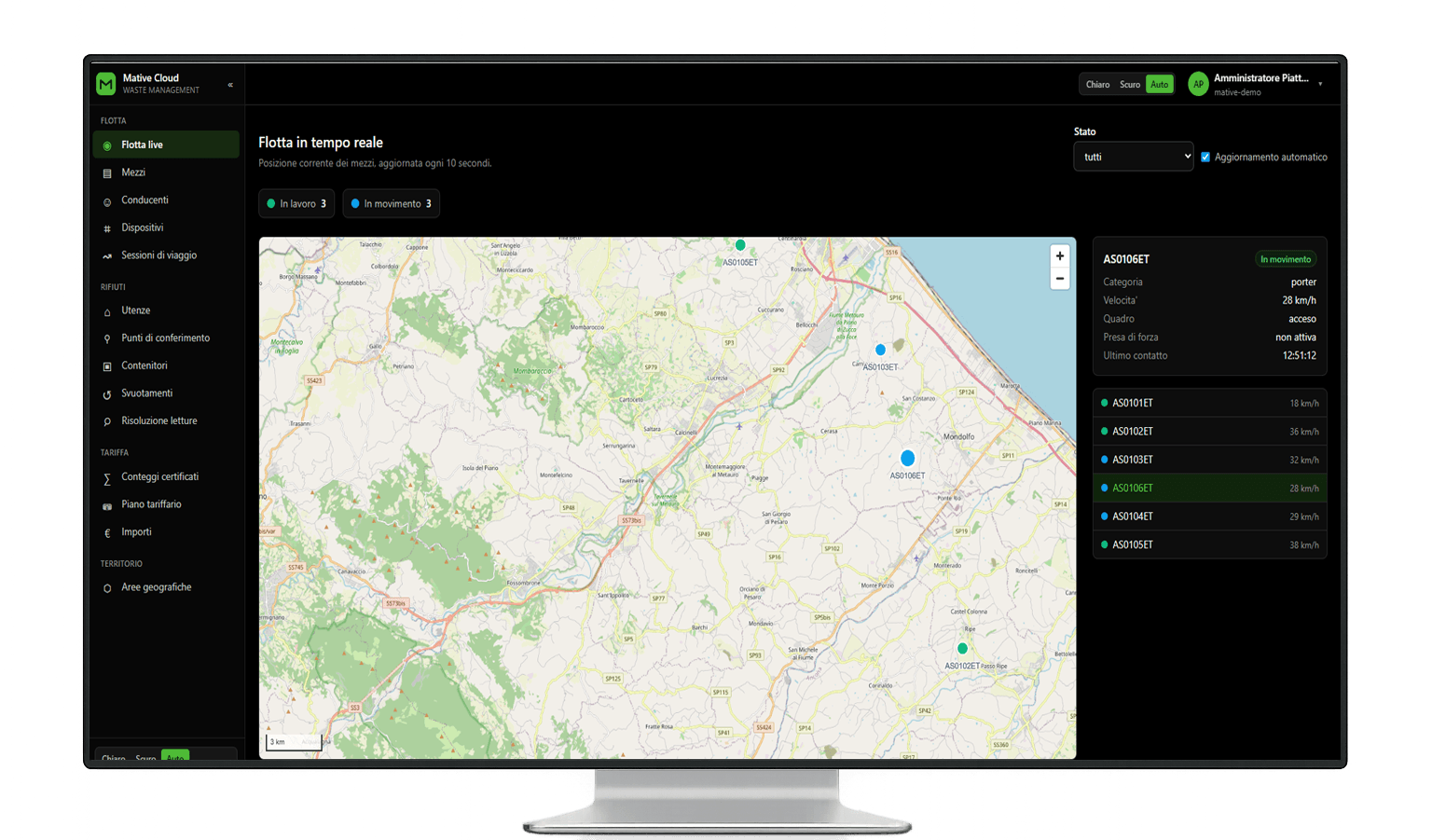Open Utenze page

(166, 310)
